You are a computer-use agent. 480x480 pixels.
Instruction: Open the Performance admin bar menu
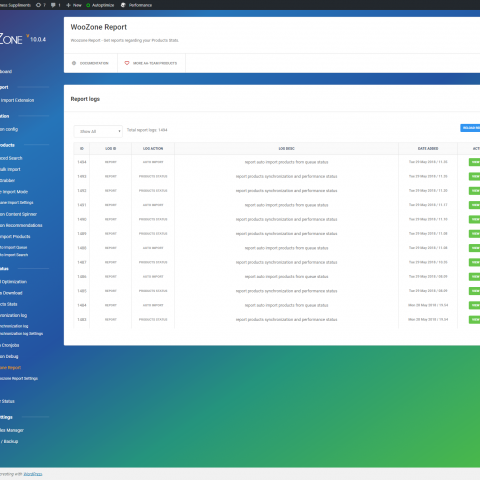click(136, 5)
